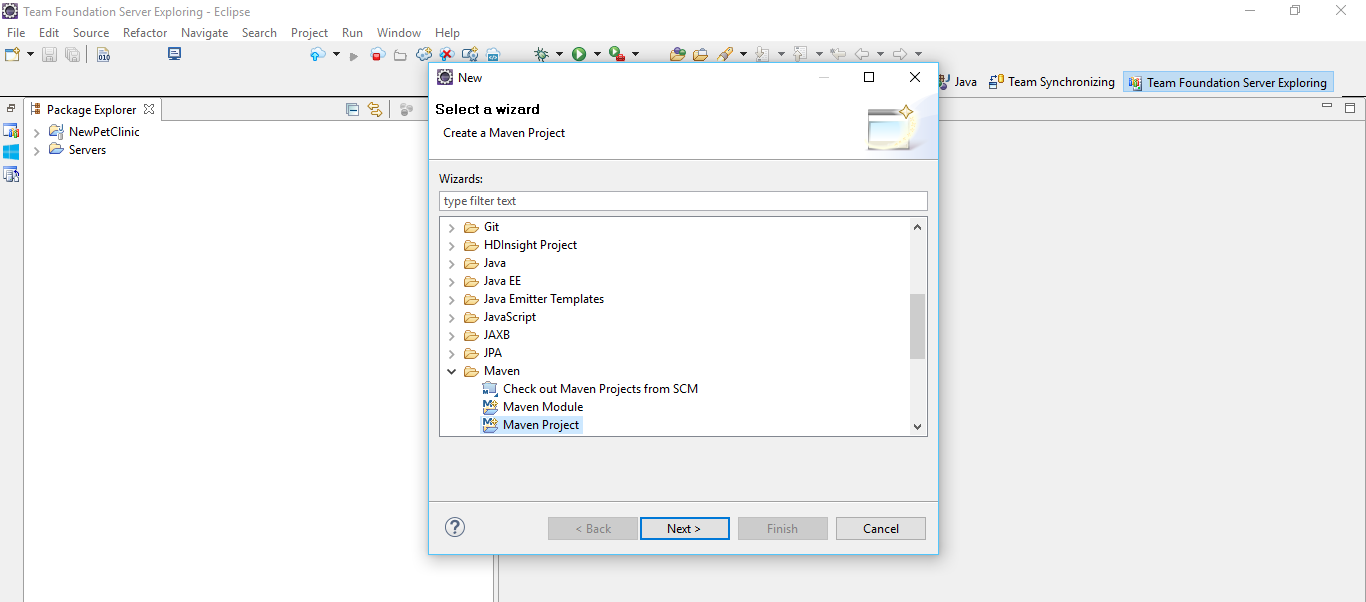Toggle Link with Editor in Package Explorer
Screen dimensions: 1366x602
(x=374, y=110)
